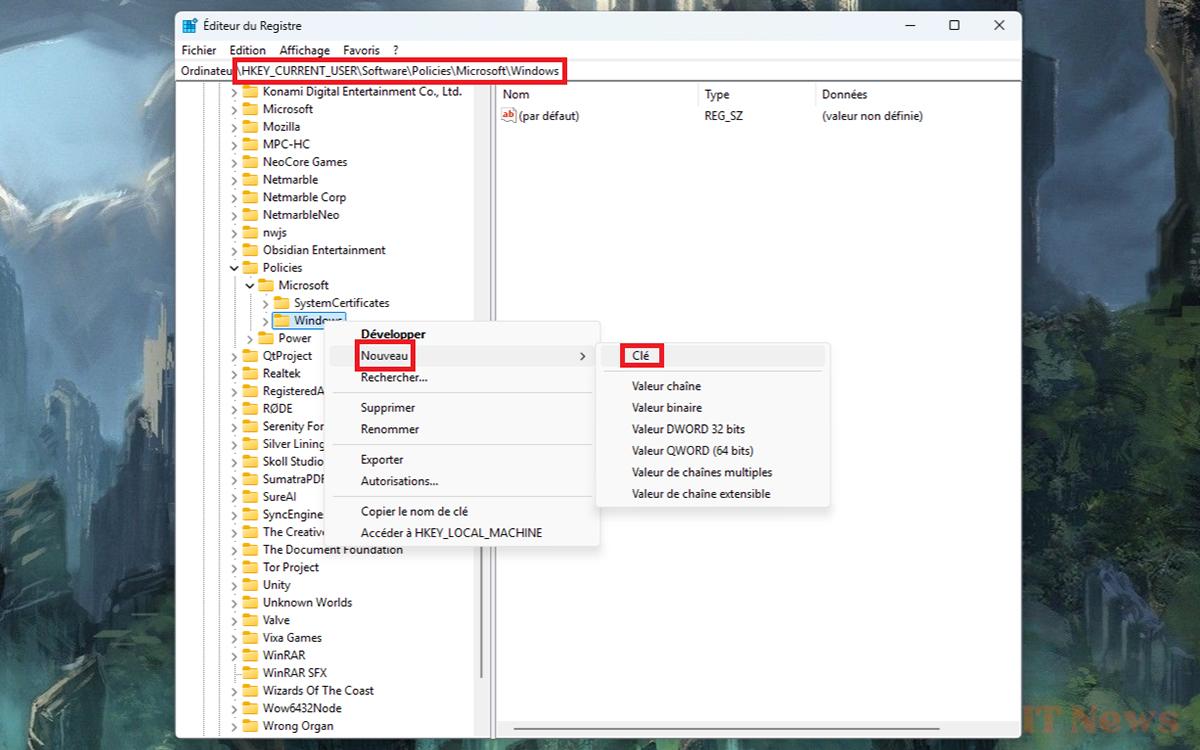Click the Netmarble Corp folder icon
1200x750 pixels.
click(x=250, y=197)
